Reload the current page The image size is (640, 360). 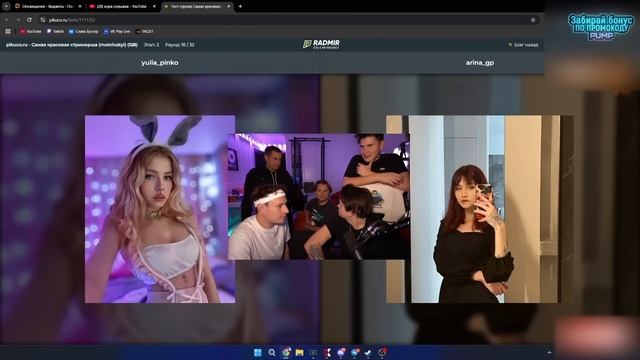(x=29, y=20)
